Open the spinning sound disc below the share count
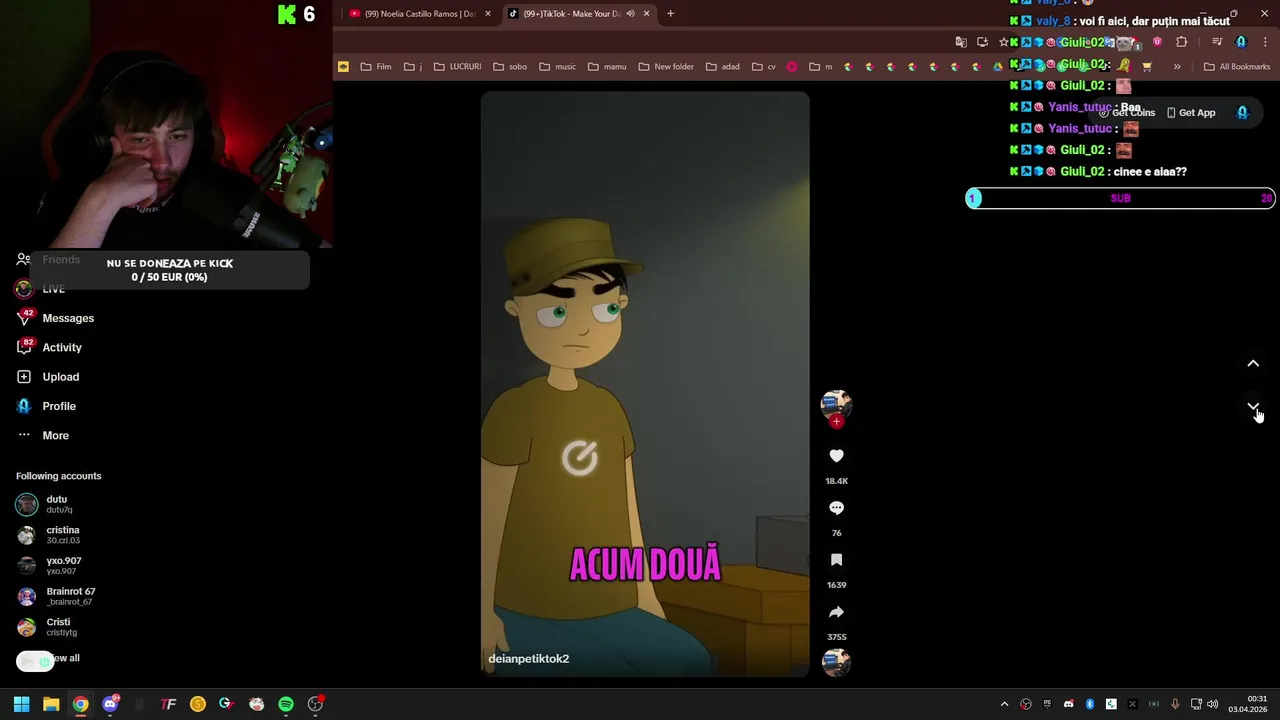The width and height of the screenshot is (1280, 720). coord(836,662)
